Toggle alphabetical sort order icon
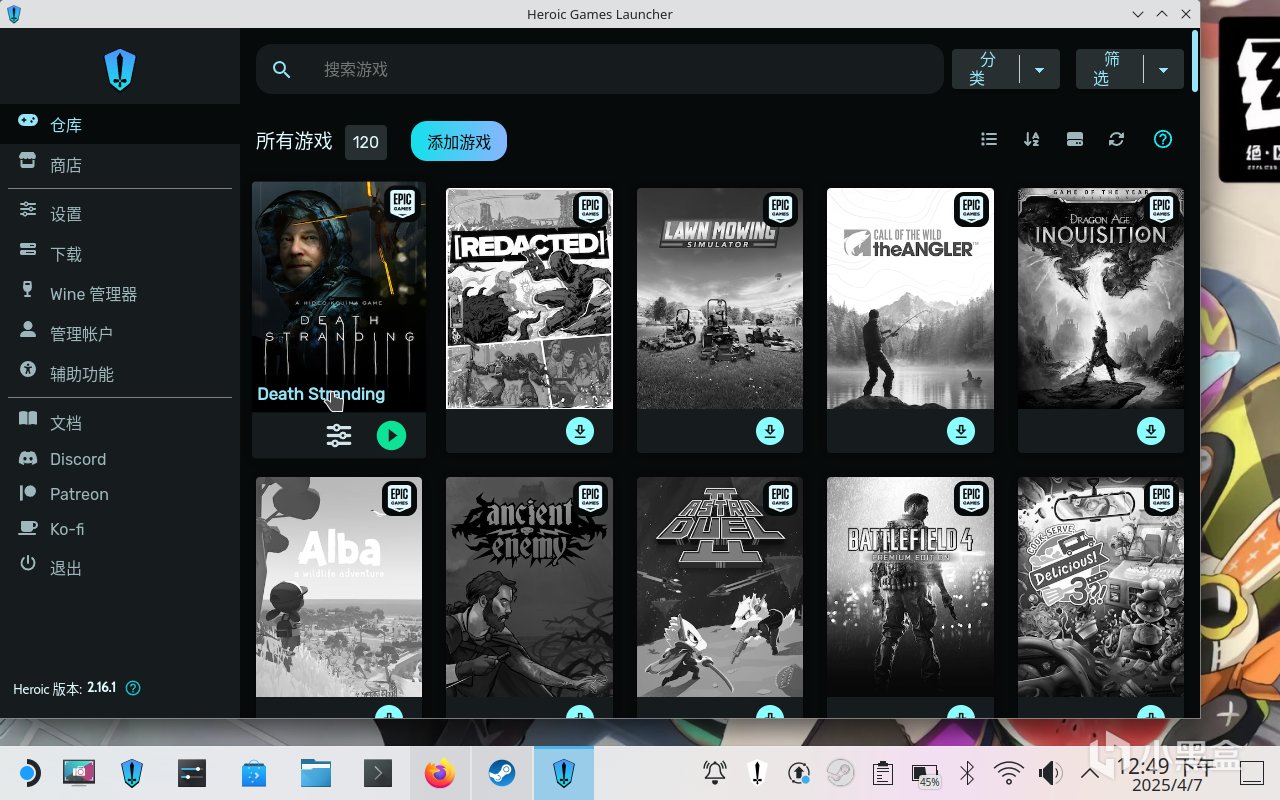This screenshot has height=800, width=1280. [x=1032, y=139]
